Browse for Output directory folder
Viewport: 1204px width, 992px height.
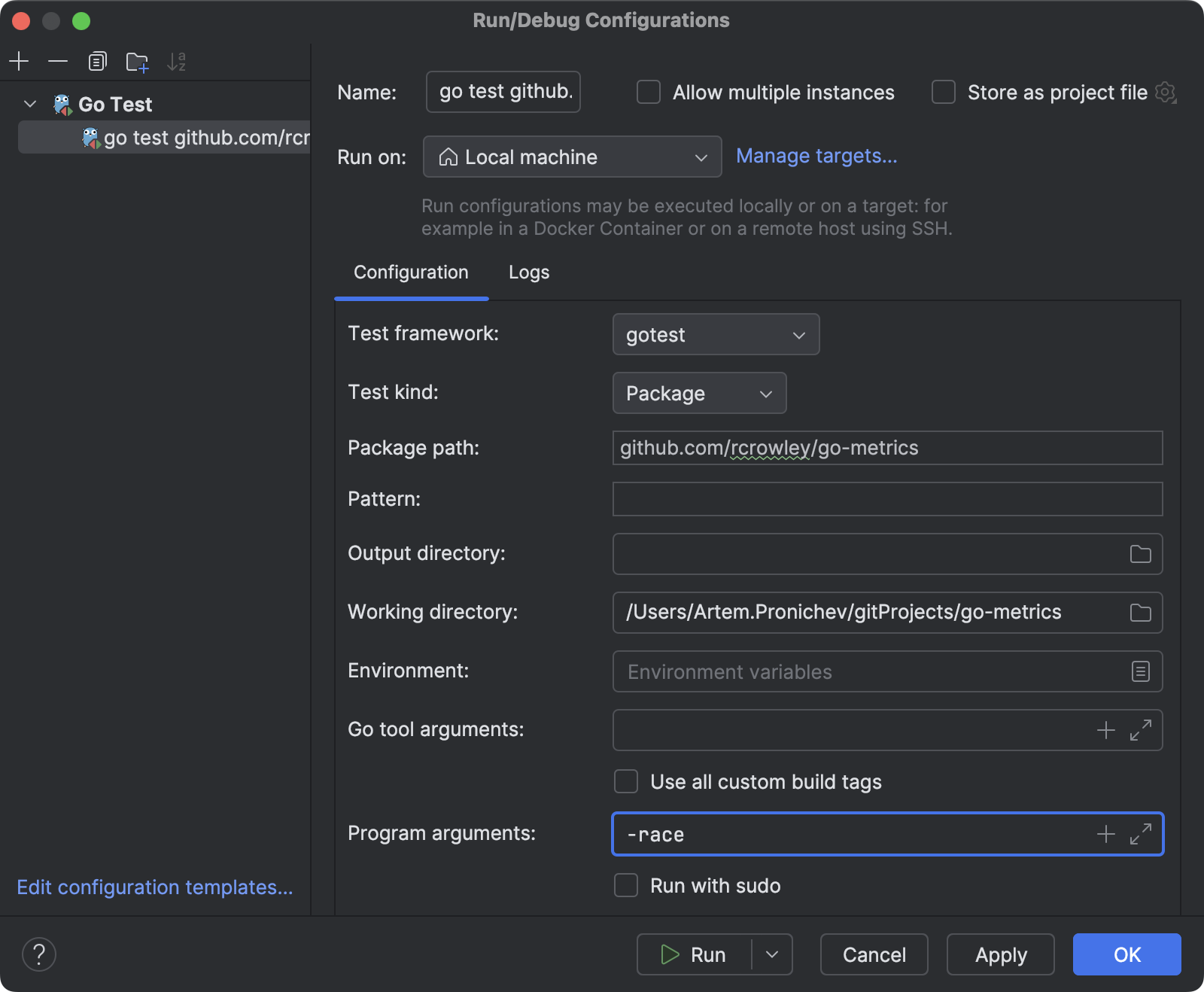(x=1140, y=554)
